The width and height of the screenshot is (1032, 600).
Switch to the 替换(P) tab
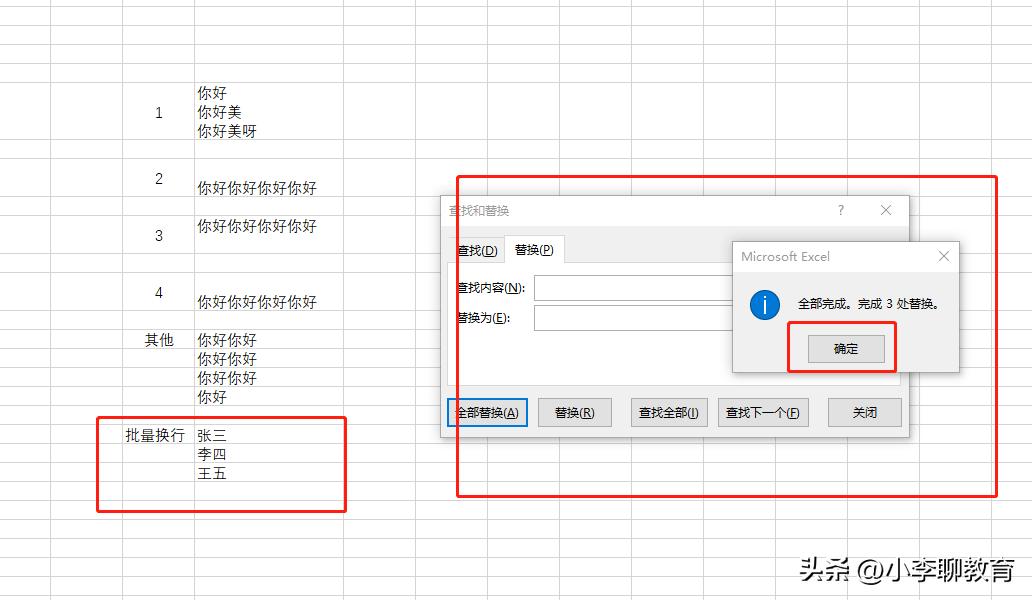coord(532,250)
